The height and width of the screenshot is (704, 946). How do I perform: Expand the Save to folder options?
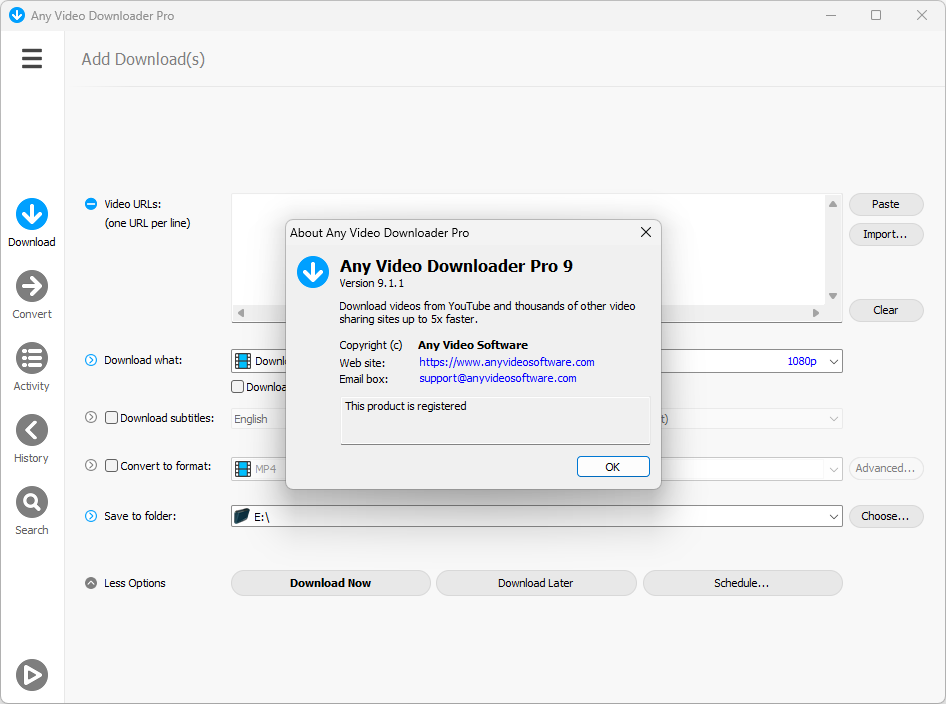(90, 516)
